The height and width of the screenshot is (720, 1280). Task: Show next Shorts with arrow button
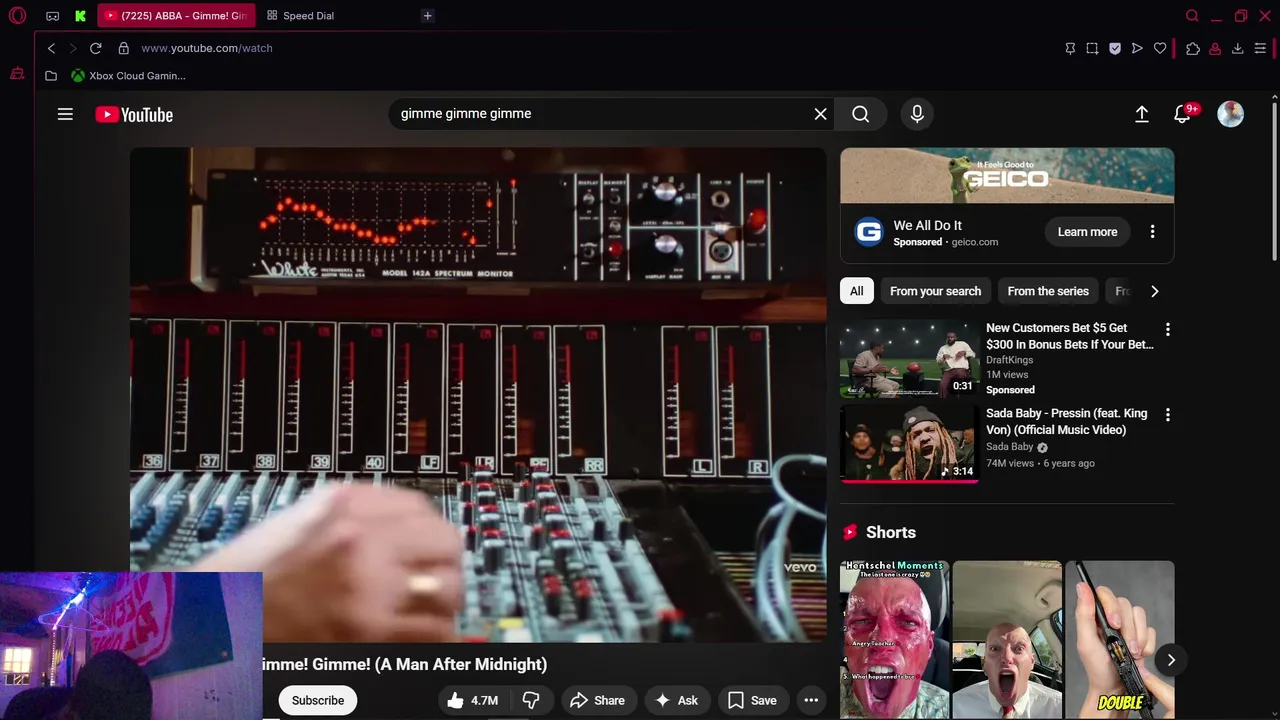click(1171, 660)
